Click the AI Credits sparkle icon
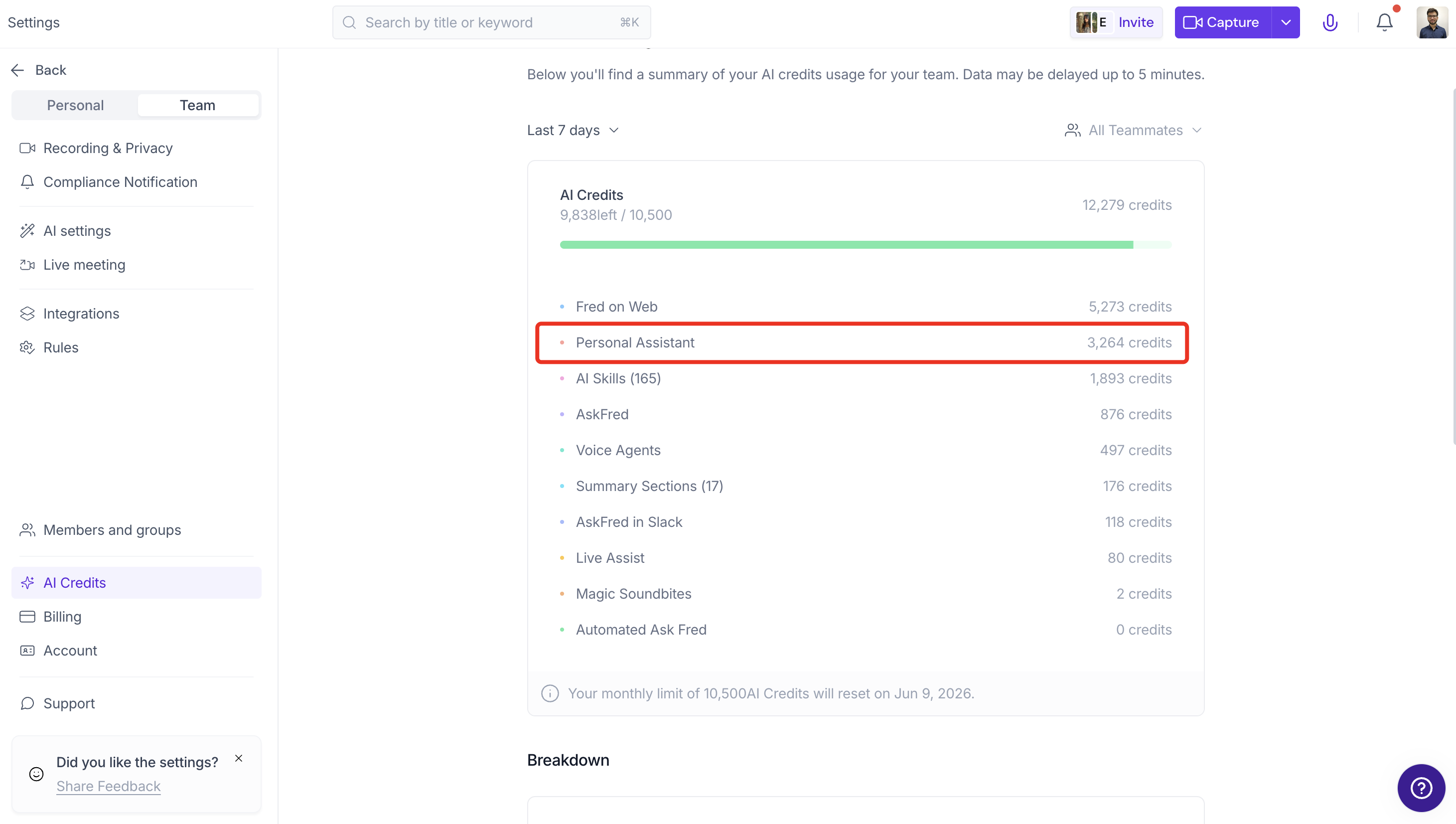Screen dimensions: 1456x824 tap(27, 583)
